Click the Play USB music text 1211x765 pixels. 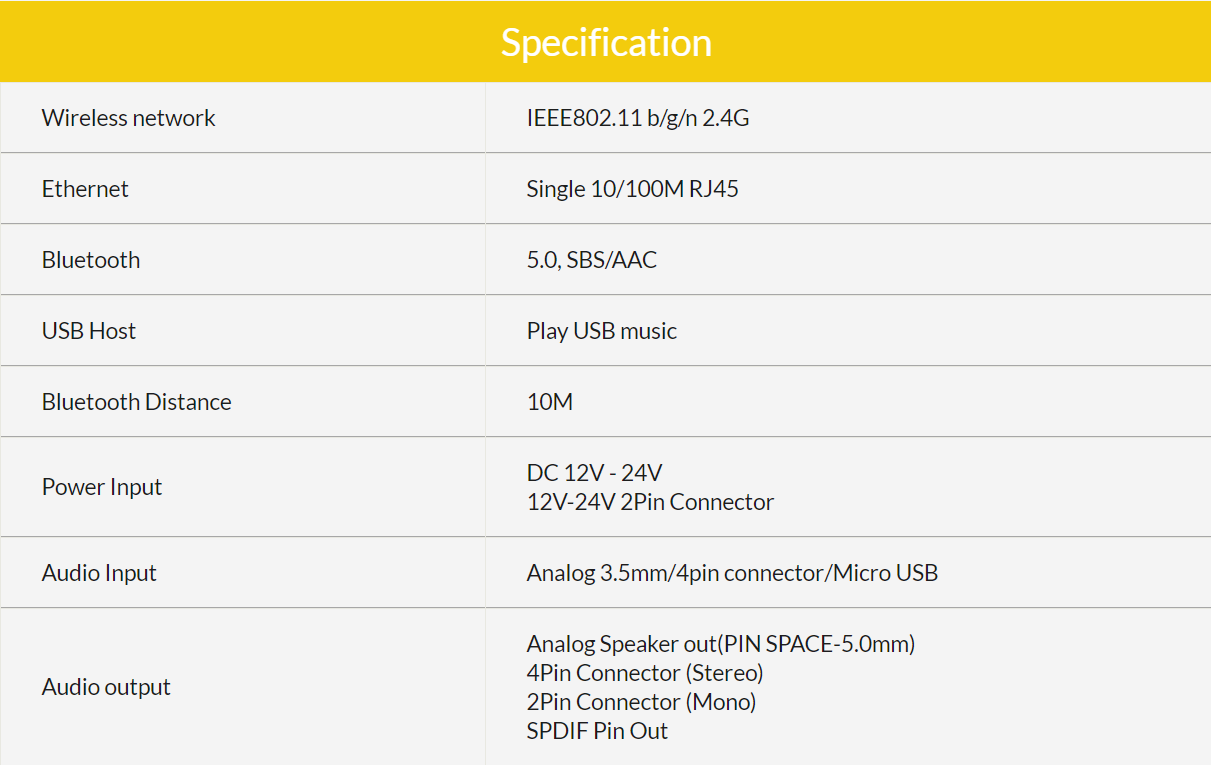601,331
